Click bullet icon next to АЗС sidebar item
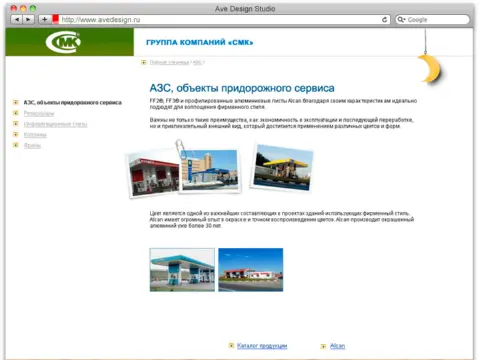This screenshot has width=480, height=360. click(16, 102)
